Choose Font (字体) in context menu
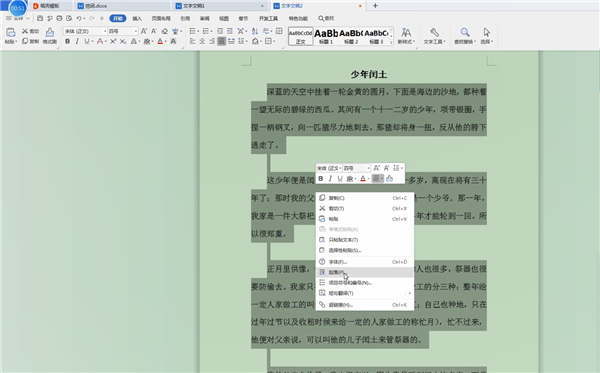600x373 pixels. click(x=365, y=262)
